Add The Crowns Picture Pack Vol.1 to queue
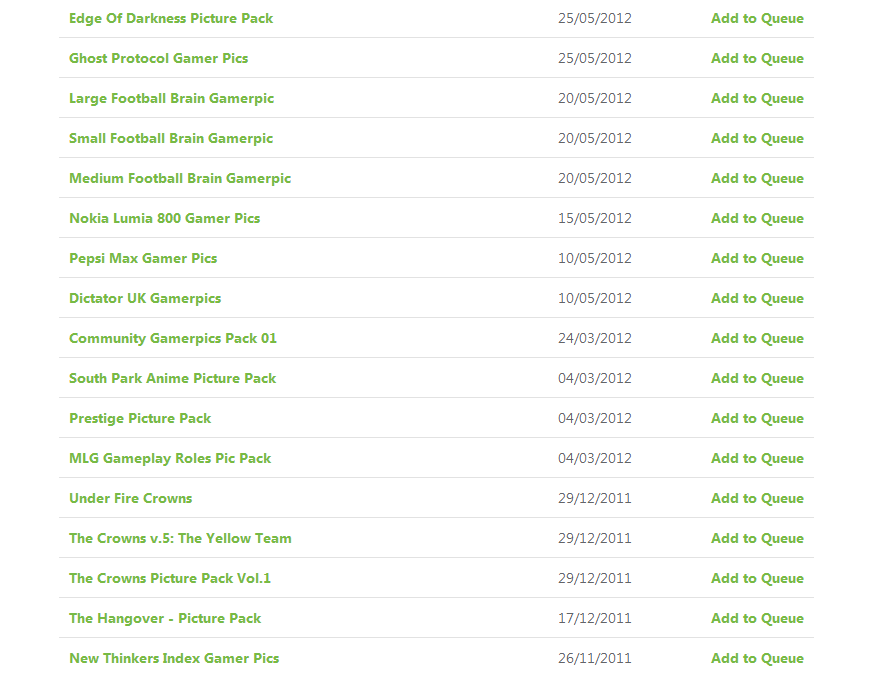This screenshot has width=895, height=676. coord(757,578)
